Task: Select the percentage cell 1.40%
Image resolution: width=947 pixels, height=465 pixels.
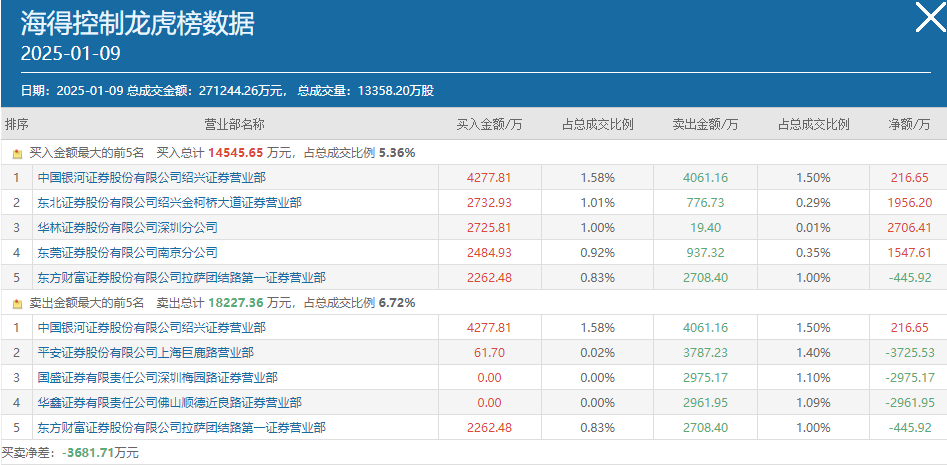Action: [x=813, y=353]
